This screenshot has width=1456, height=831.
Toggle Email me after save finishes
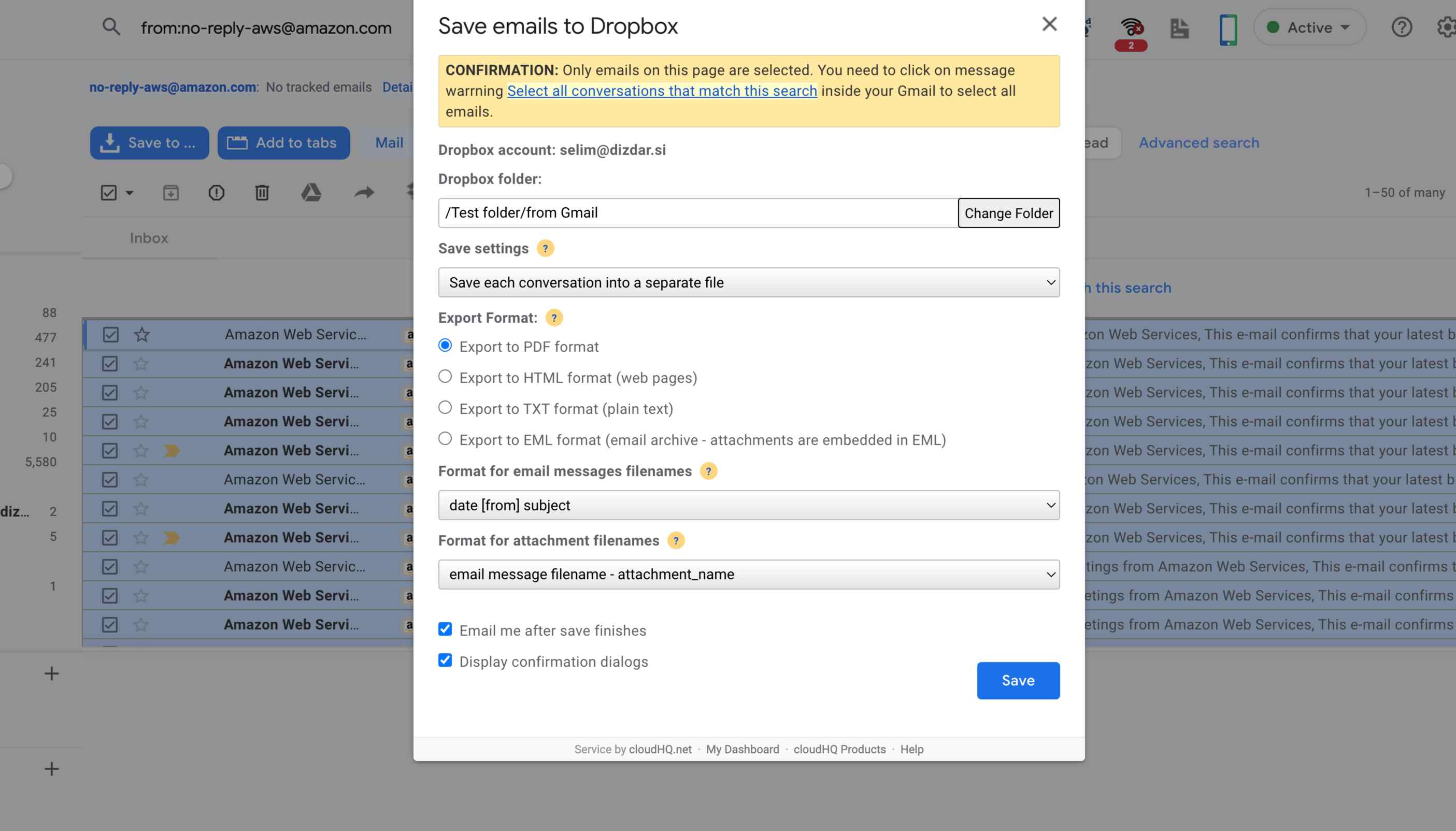point(445,629)
